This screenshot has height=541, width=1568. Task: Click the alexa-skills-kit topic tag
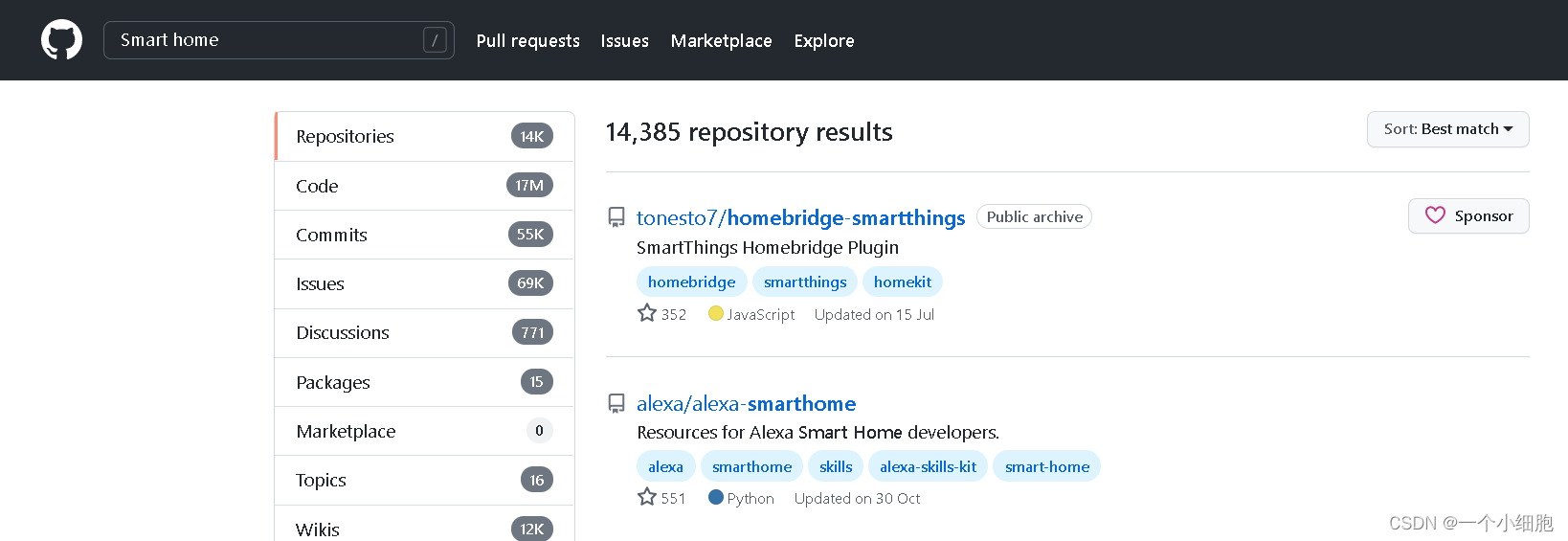pos(928,466)
